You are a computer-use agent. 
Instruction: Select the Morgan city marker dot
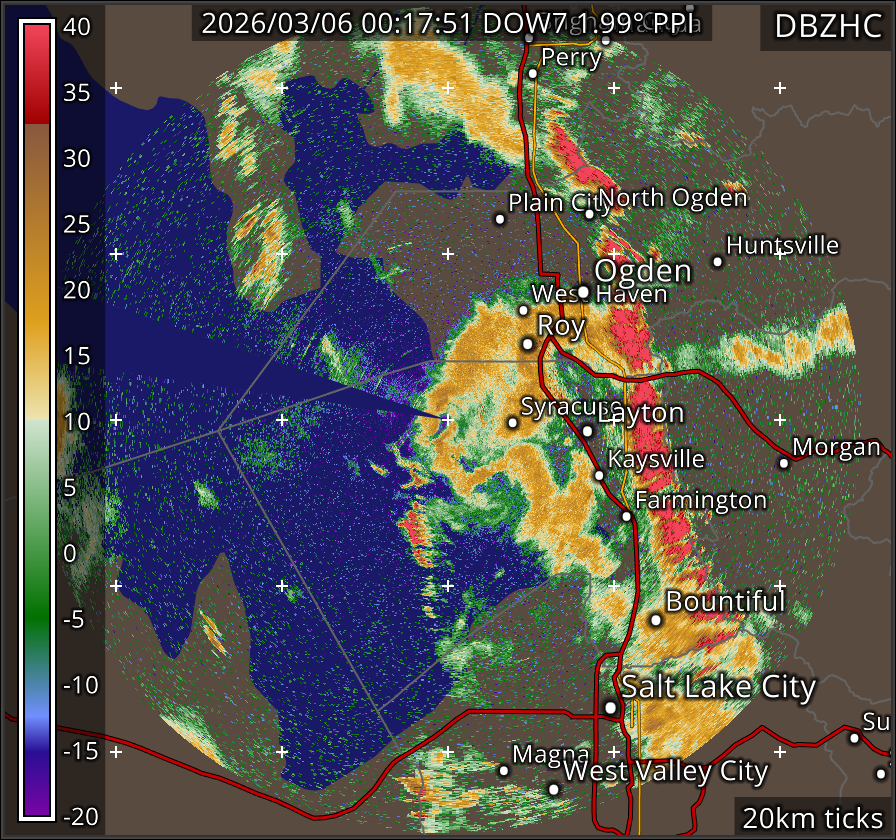tap(784, 463)
